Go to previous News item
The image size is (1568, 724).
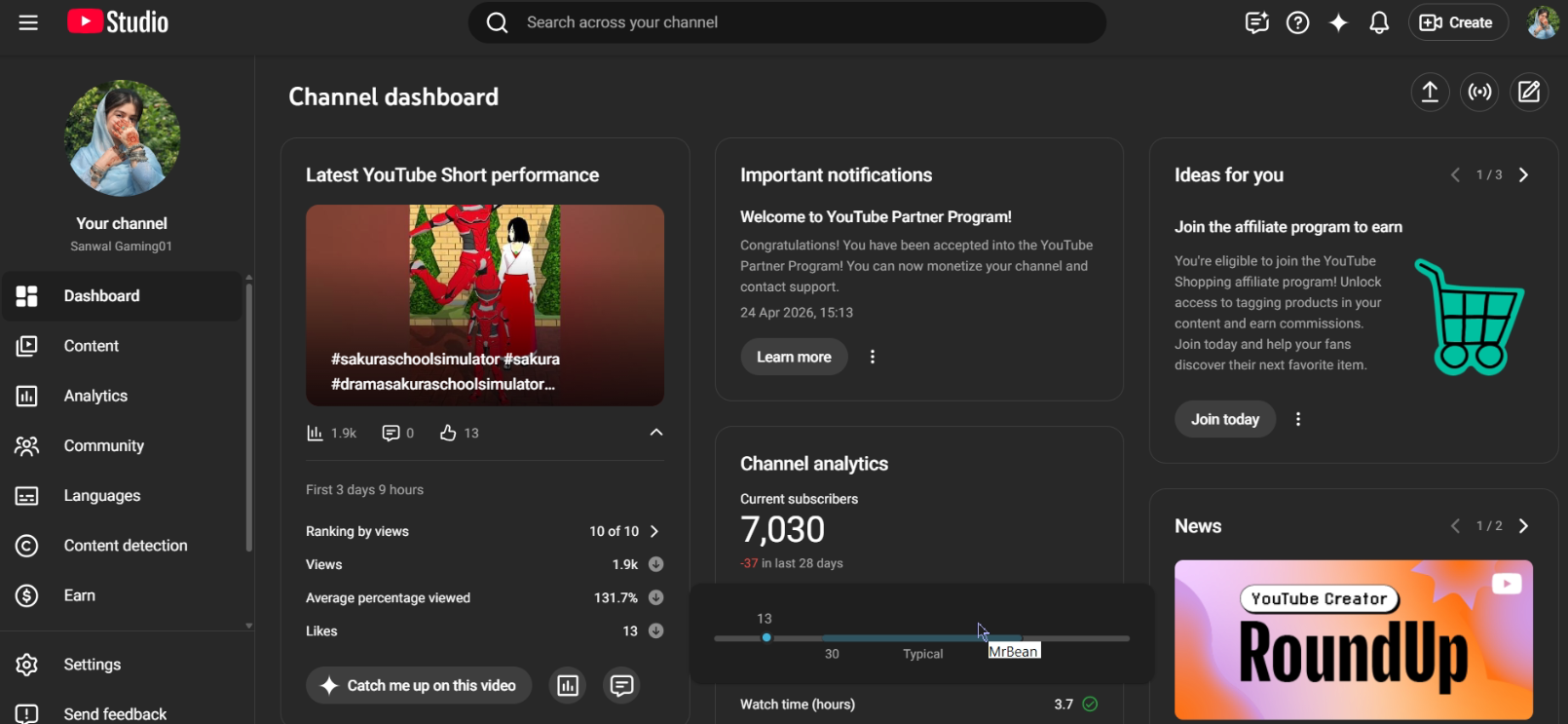tap(1455, 526)
